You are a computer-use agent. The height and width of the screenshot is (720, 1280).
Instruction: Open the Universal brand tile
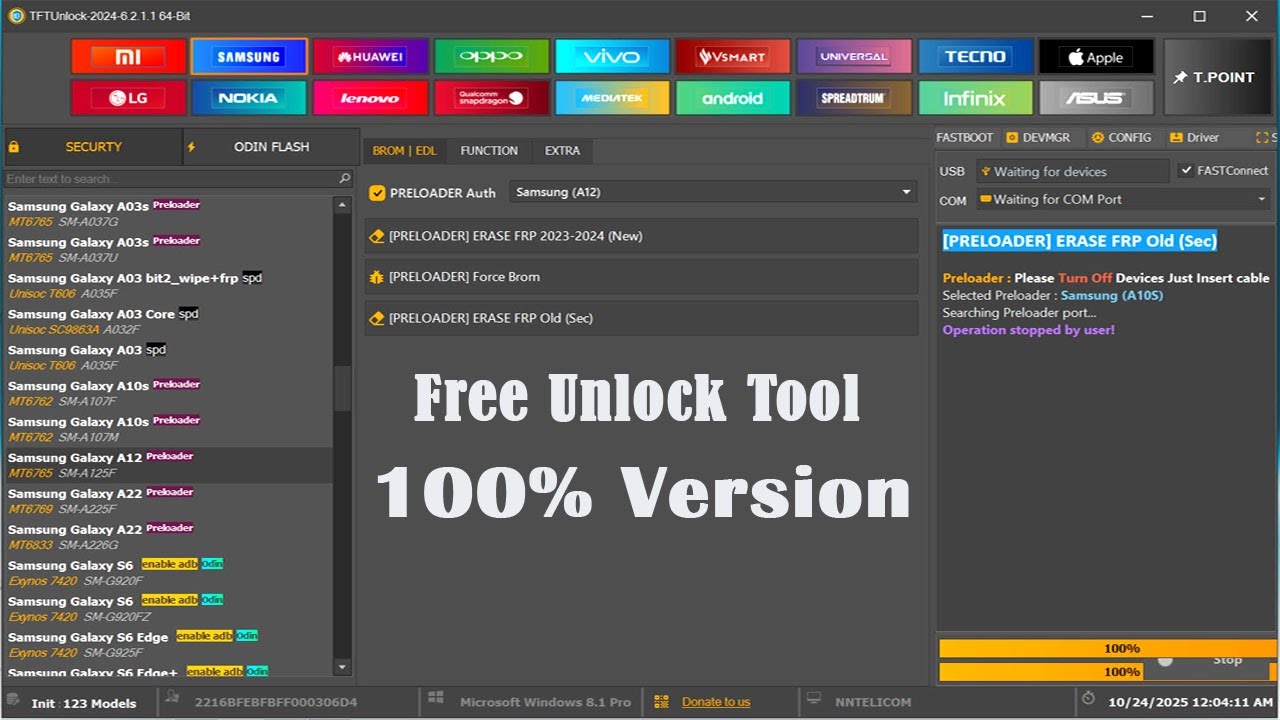point(854,56)
